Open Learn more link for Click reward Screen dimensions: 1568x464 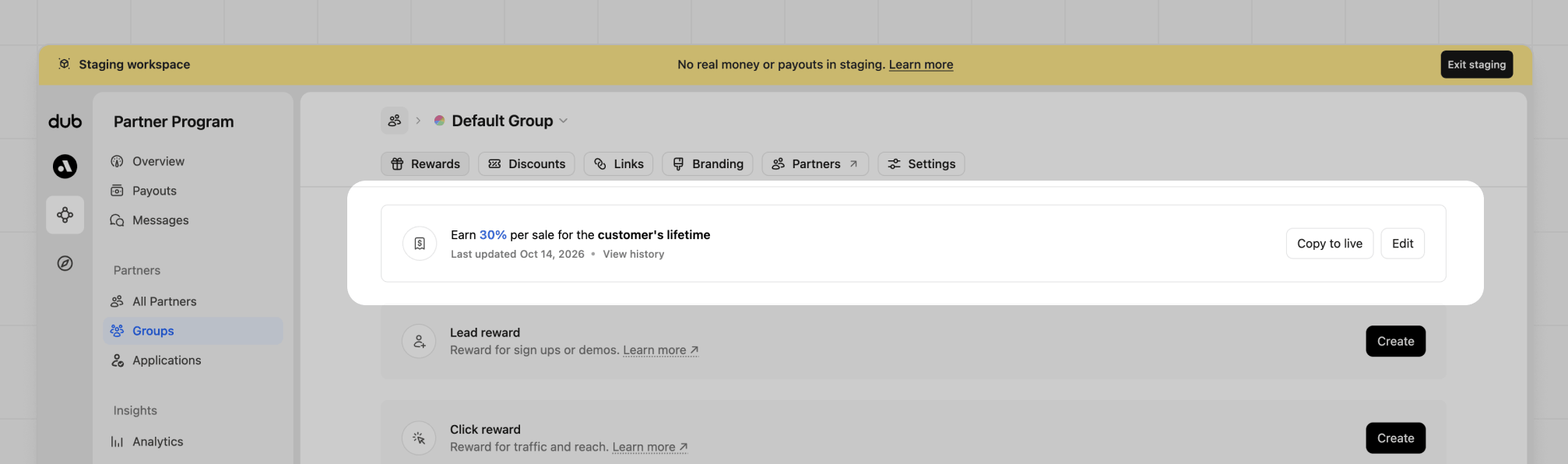coord(649,447)
